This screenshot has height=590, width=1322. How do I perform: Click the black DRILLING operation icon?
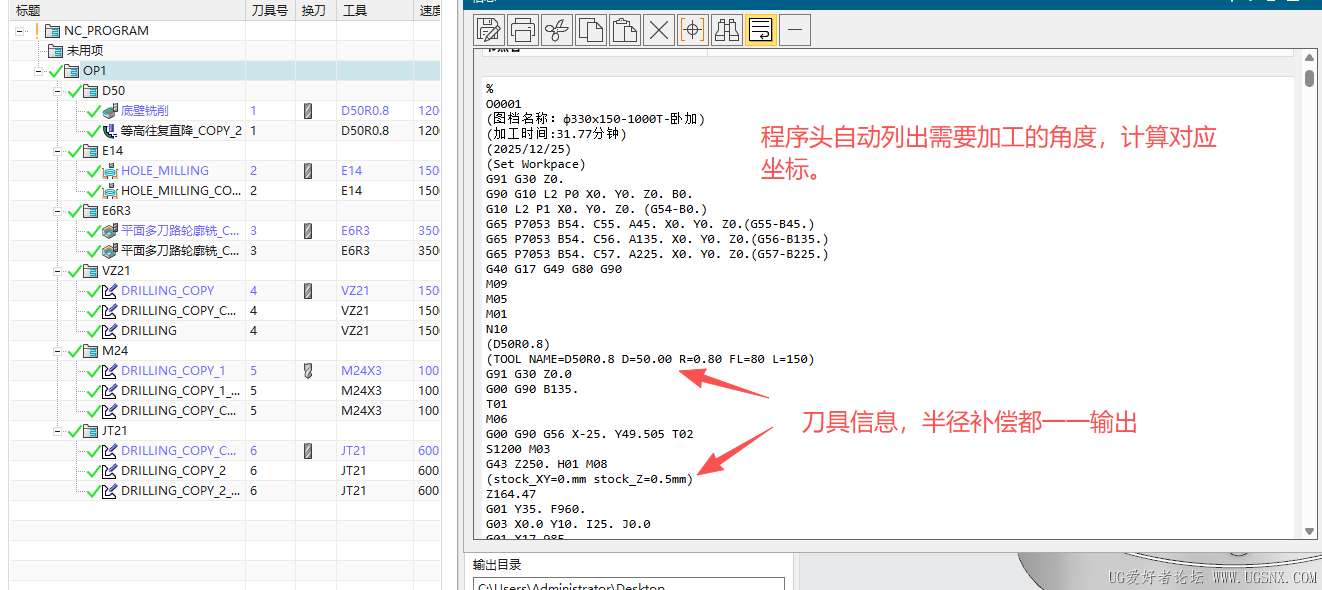tap(110, 330)
